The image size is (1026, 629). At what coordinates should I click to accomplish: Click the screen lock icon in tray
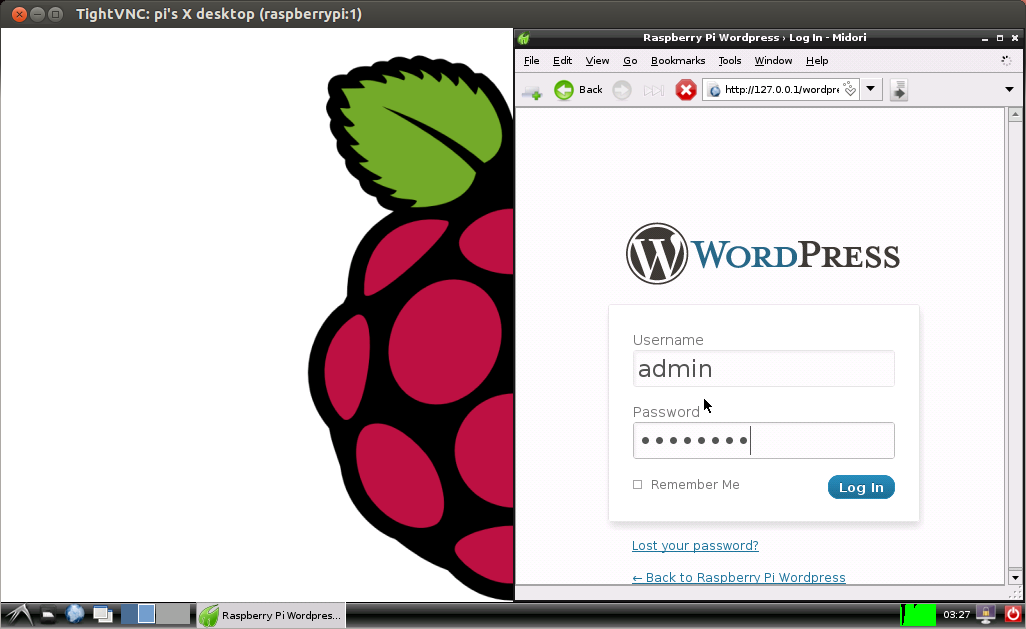pyautogui.click(x=986, y=614)
